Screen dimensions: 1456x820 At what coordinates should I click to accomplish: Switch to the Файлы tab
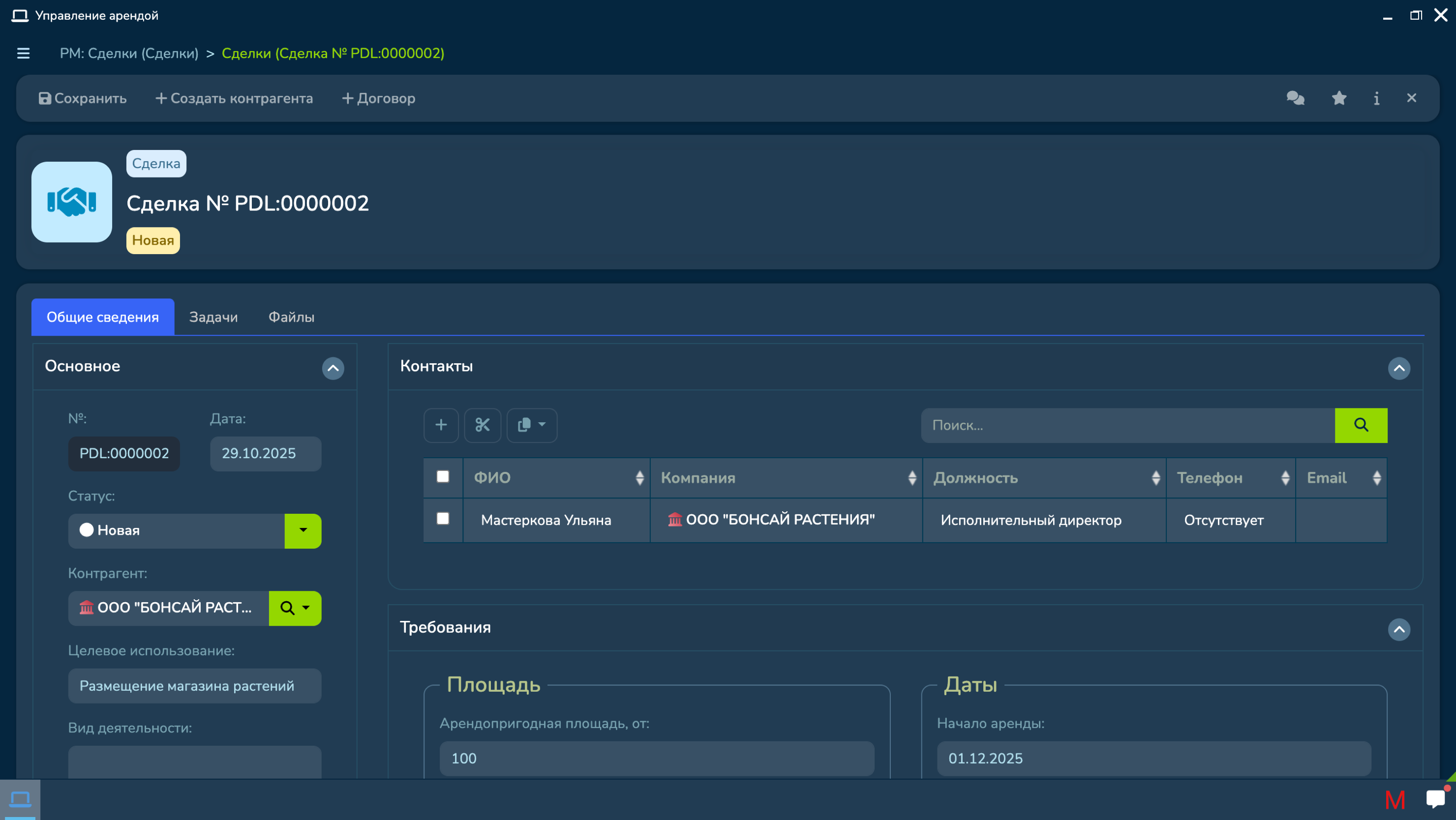coord(291,317)
